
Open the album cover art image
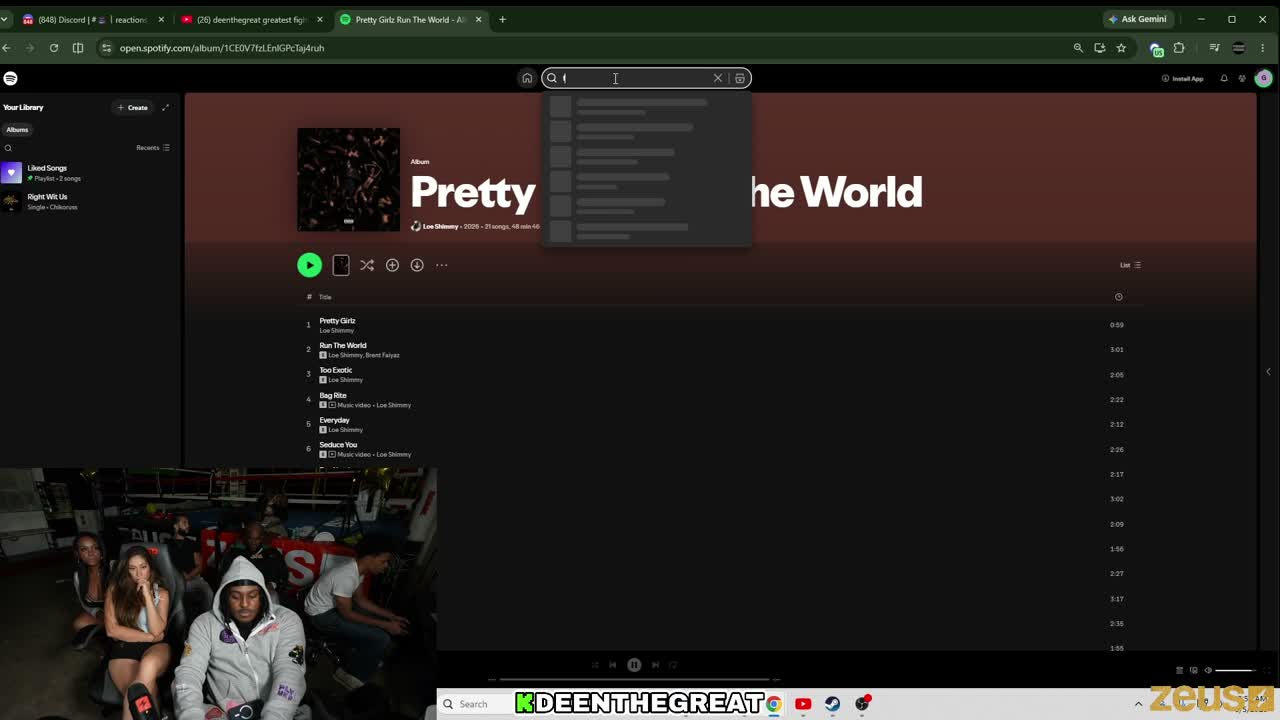point(348,179)
